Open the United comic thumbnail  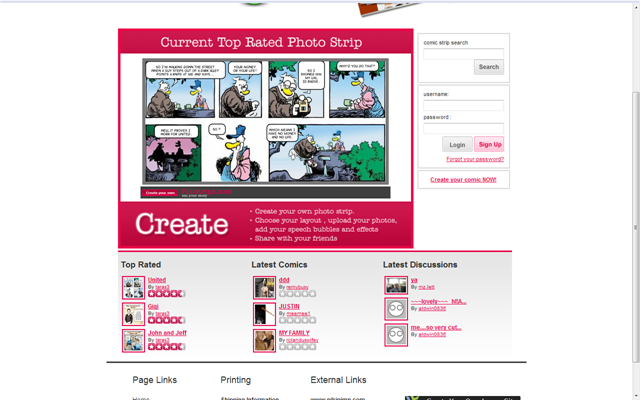point(133,288)
